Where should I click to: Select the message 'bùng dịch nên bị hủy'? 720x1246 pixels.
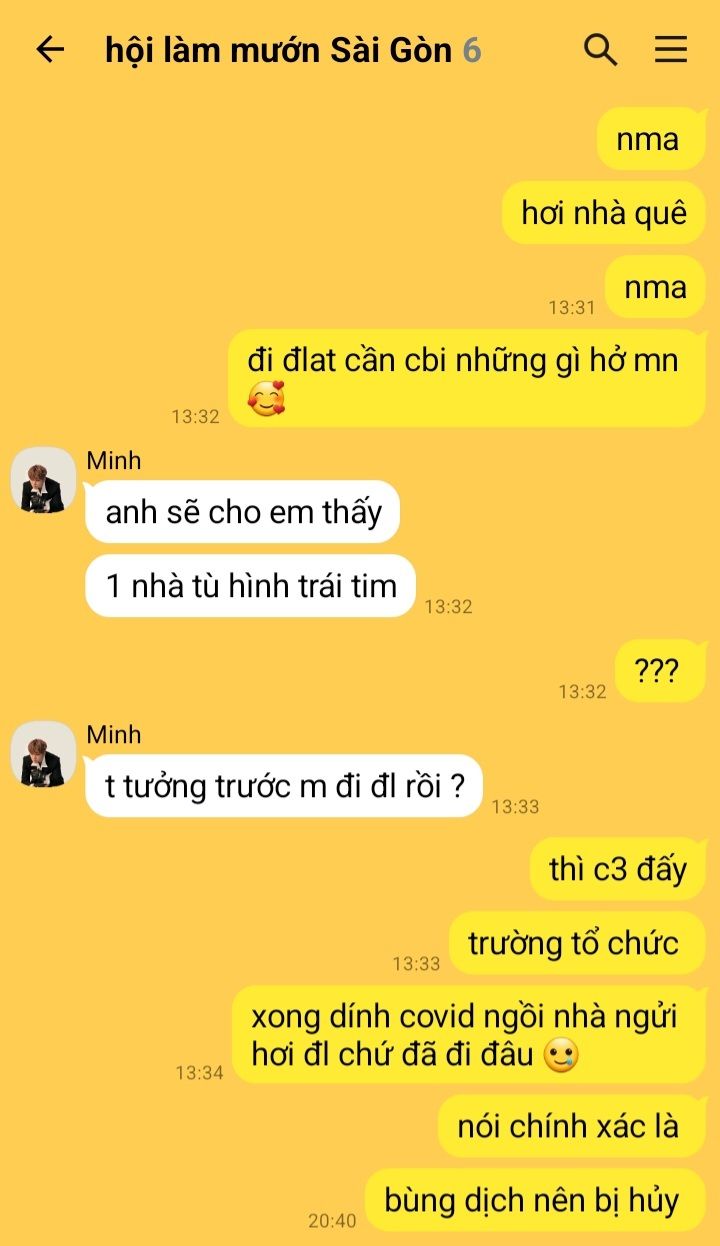click(535, 1200)
